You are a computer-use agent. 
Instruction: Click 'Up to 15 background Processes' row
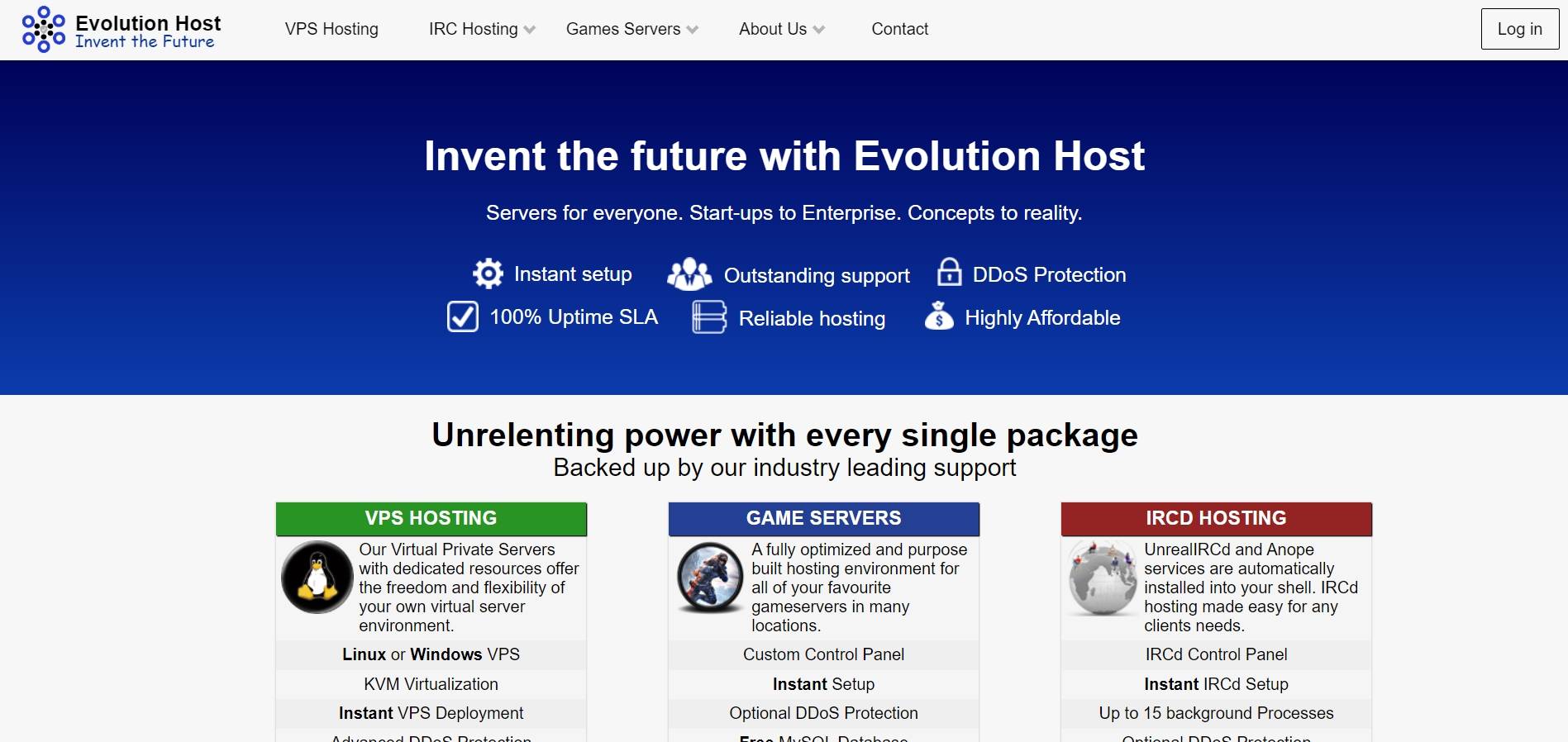[x=1216, y=713]
